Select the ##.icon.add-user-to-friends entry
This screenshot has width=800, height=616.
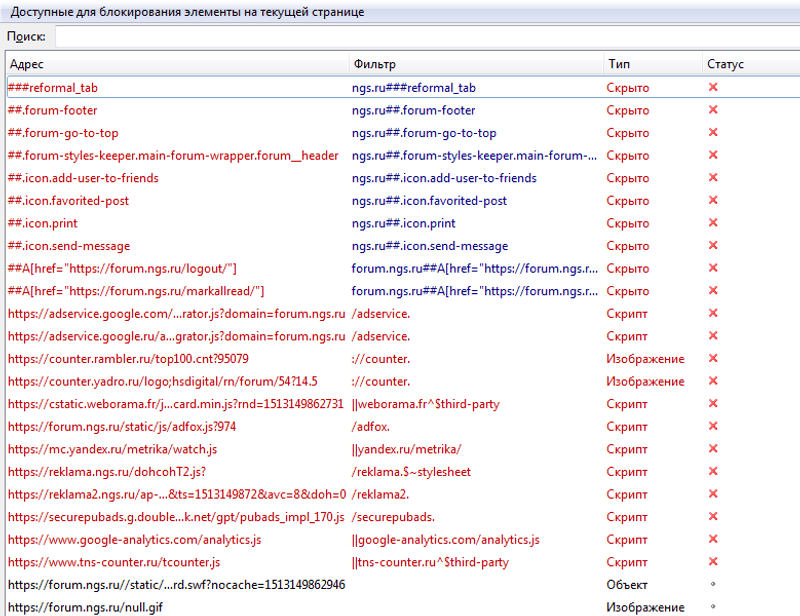click(83, 178)
